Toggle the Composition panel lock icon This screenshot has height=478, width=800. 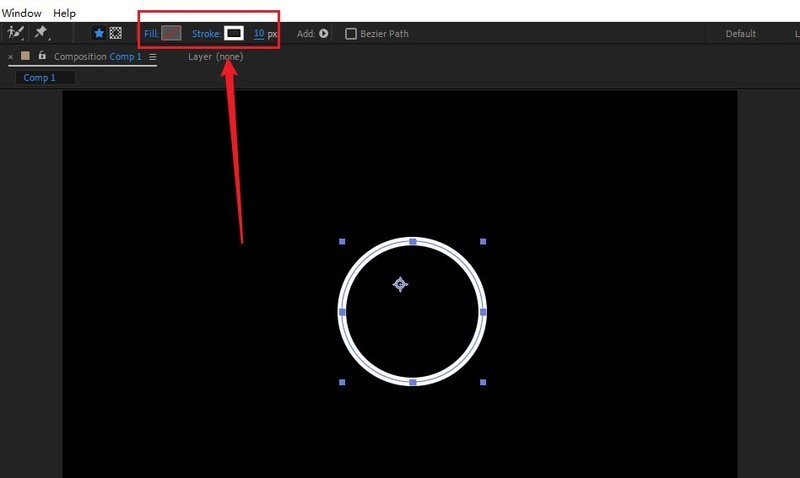point(41,56)
